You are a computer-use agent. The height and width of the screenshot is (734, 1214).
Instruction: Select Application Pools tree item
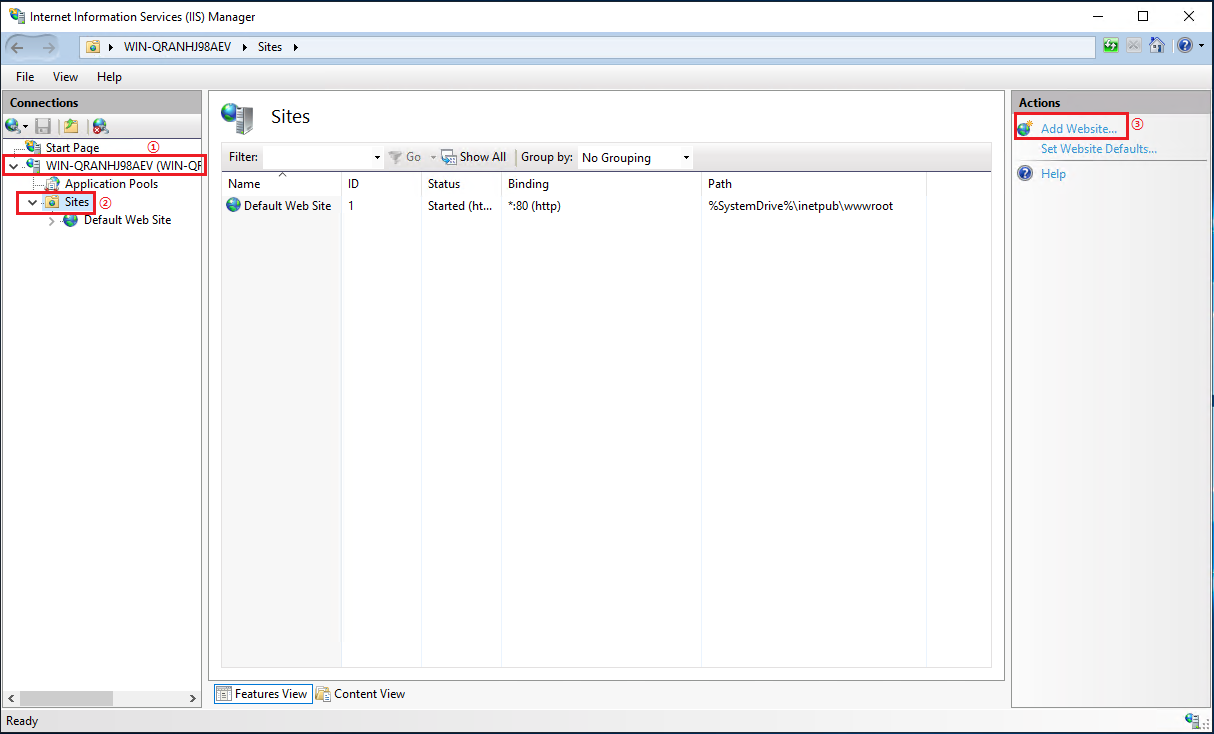point(111,184)
